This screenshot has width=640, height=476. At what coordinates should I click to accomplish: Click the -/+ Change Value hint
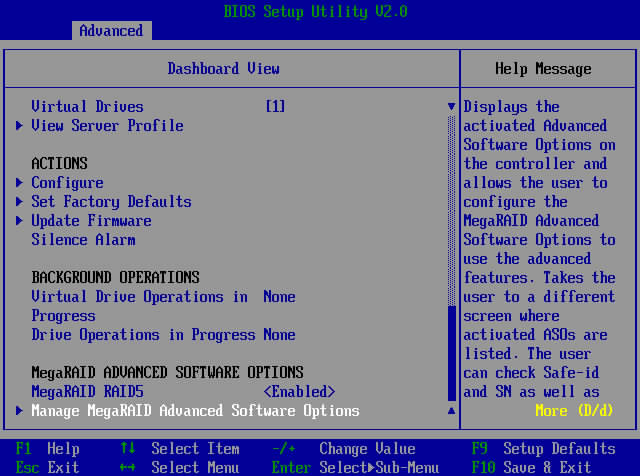pos(344,449)
